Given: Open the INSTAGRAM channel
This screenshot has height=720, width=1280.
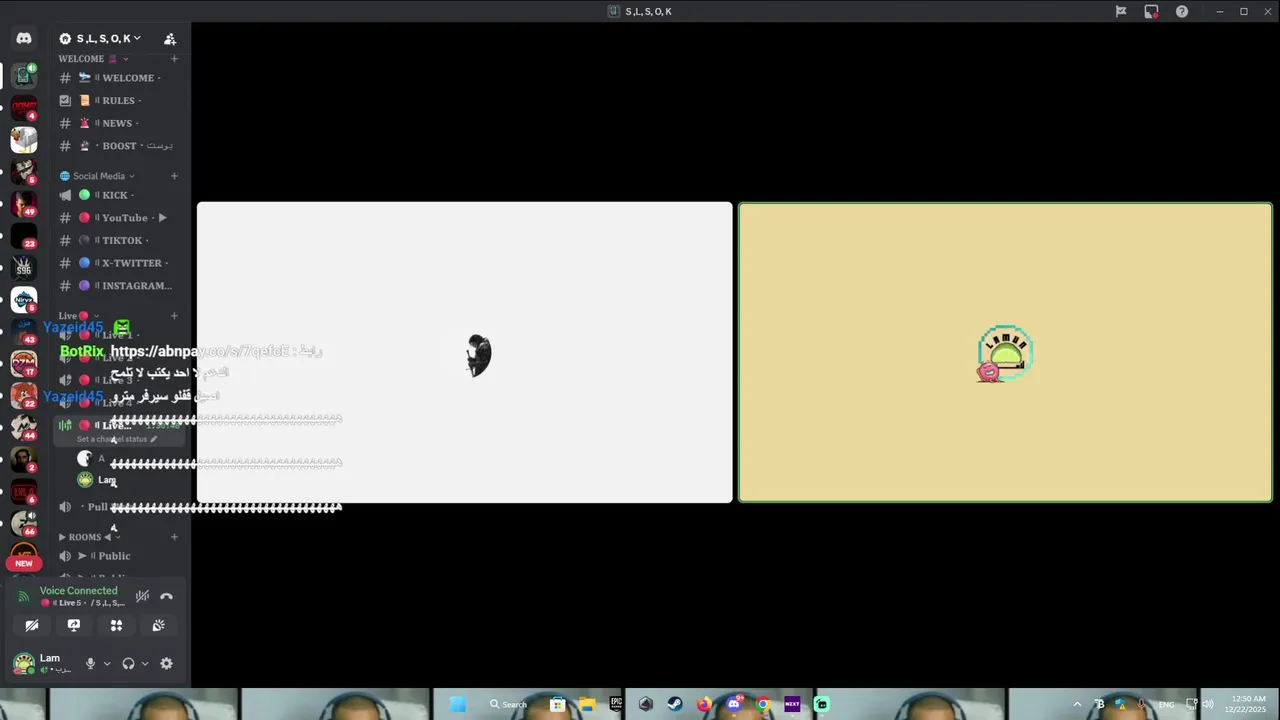Looking at the screenshot, I should point(118,286).
